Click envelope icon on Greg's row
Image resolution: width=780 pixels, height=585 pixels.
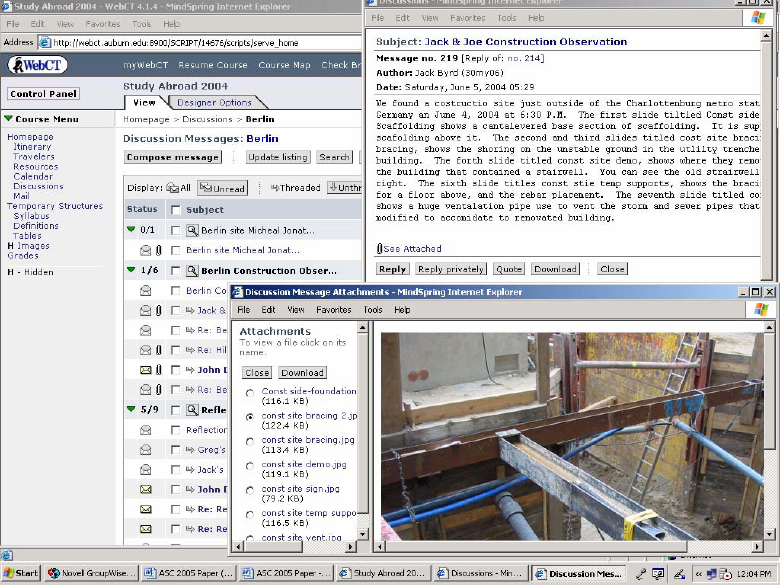point(145,450)
